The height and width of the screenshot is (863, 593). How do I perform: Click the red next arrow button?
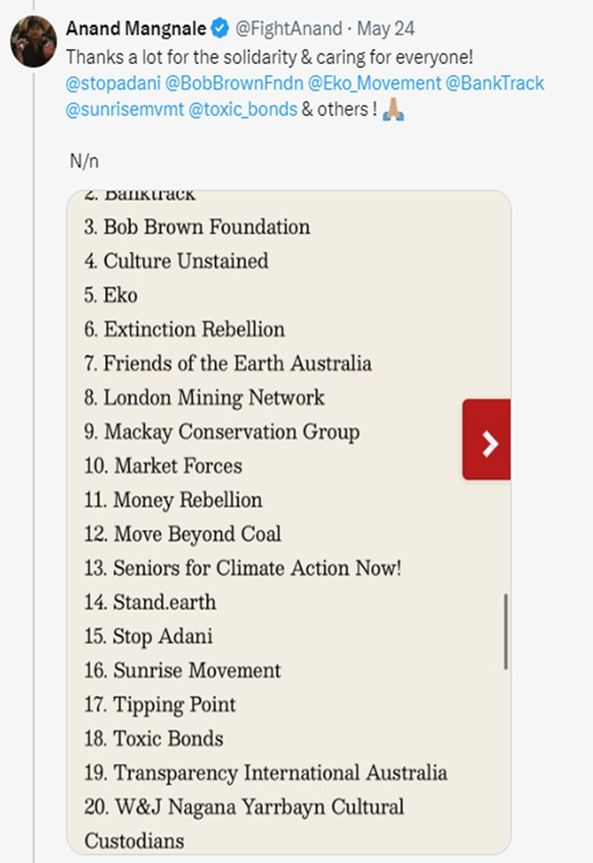click(x=487, y=439)
